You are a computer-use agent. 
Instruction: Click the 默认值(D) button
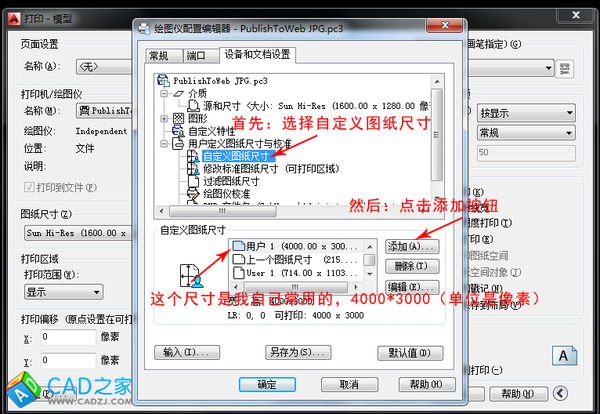point(410,353)
